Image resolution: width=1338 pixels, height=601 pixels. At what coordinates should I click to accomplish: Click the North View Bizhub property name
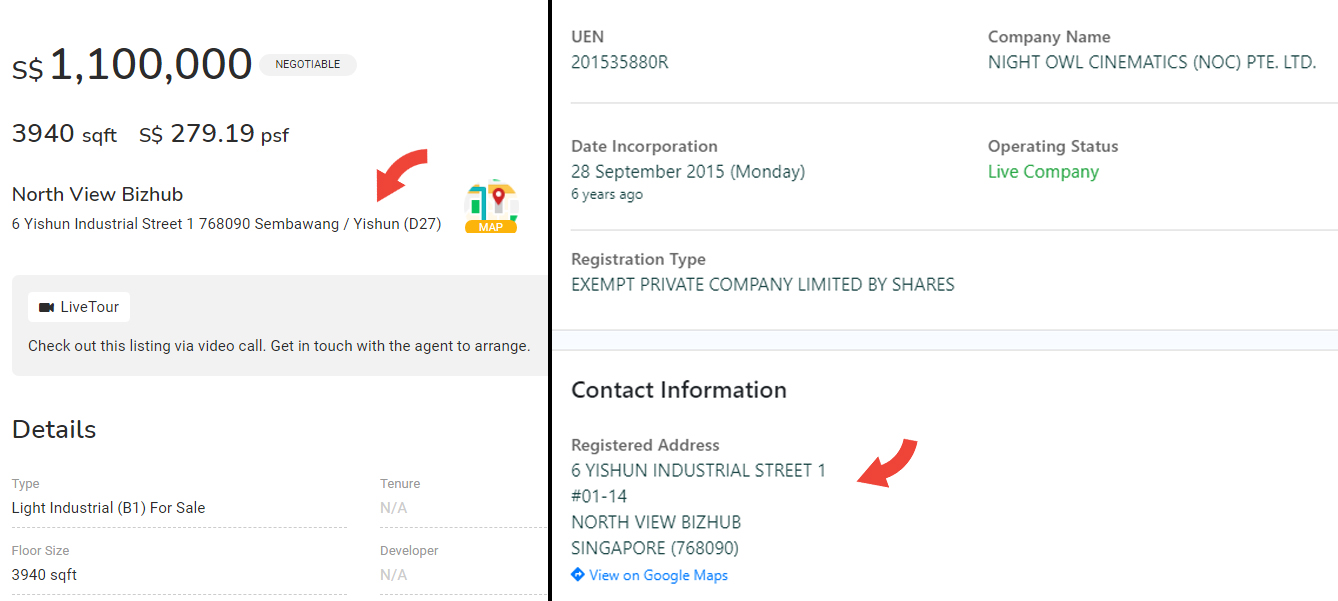tap(97, 194)
